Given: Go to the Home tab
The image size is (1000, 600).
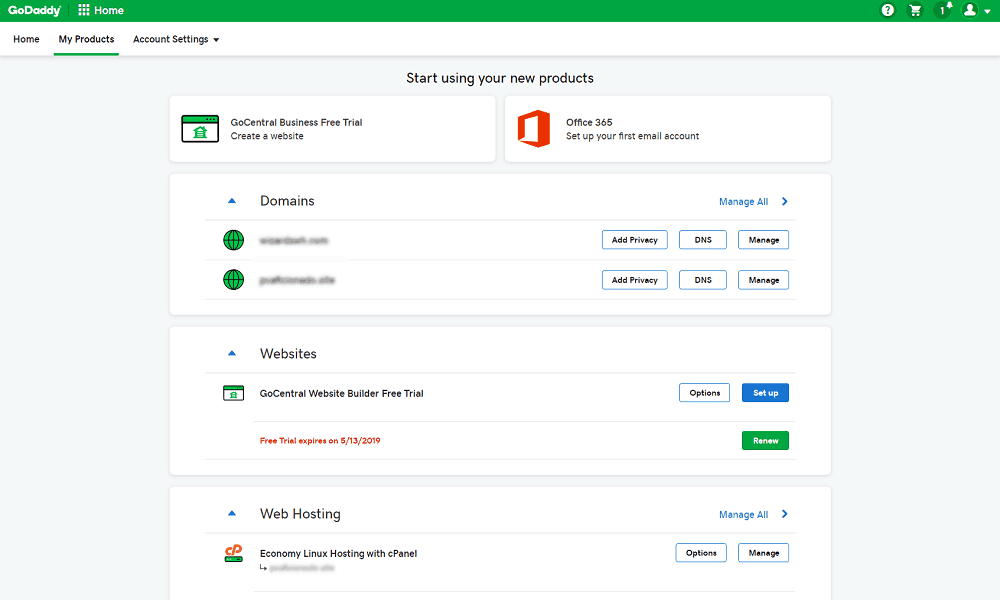Looking at the screenshot, I should pos(26,39).
